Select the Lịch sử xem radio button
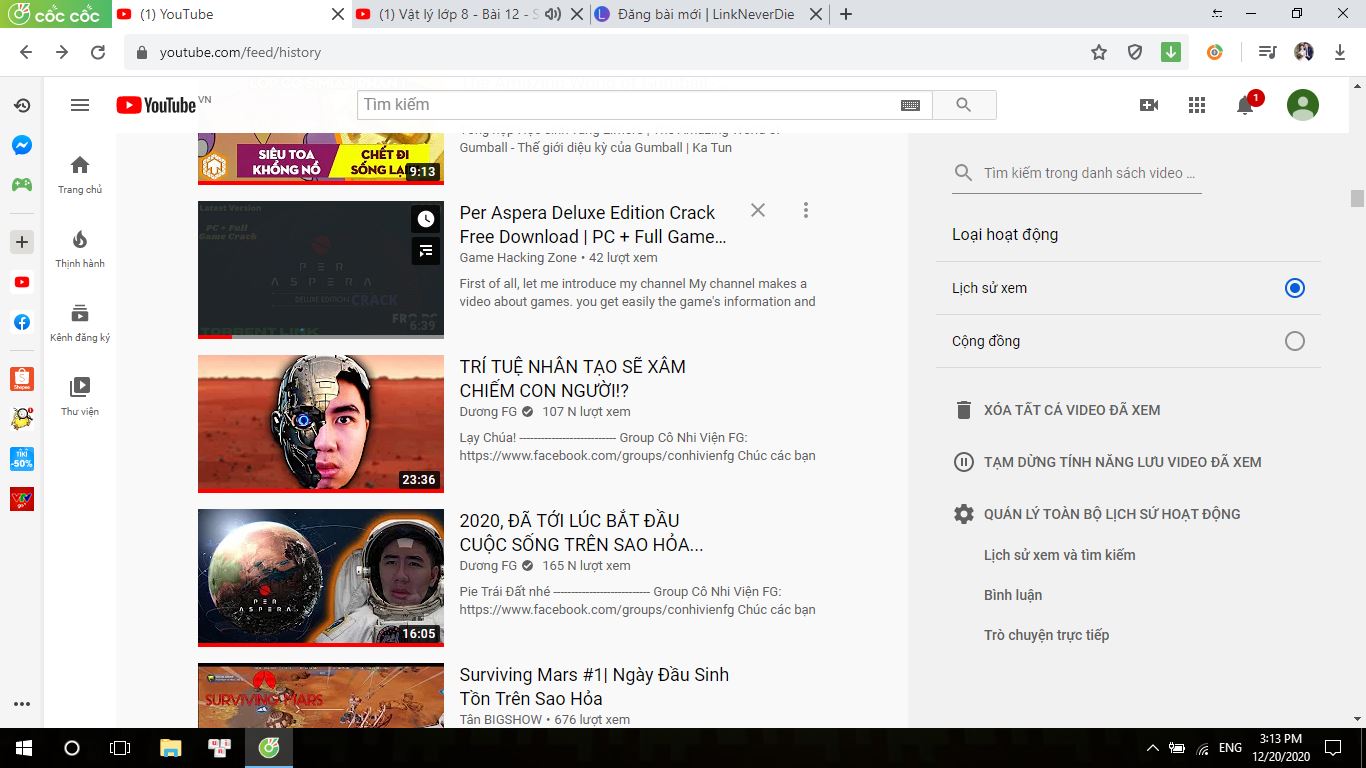Viewport: 1366px width, 768px height. [1294, 288]
